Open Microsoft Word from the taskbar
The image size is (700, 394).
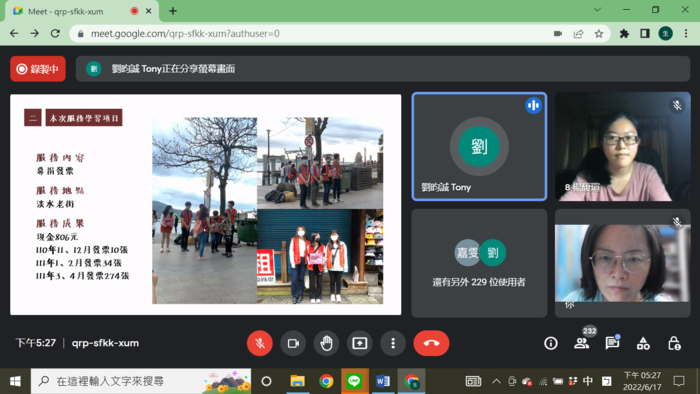click(383, 381)
